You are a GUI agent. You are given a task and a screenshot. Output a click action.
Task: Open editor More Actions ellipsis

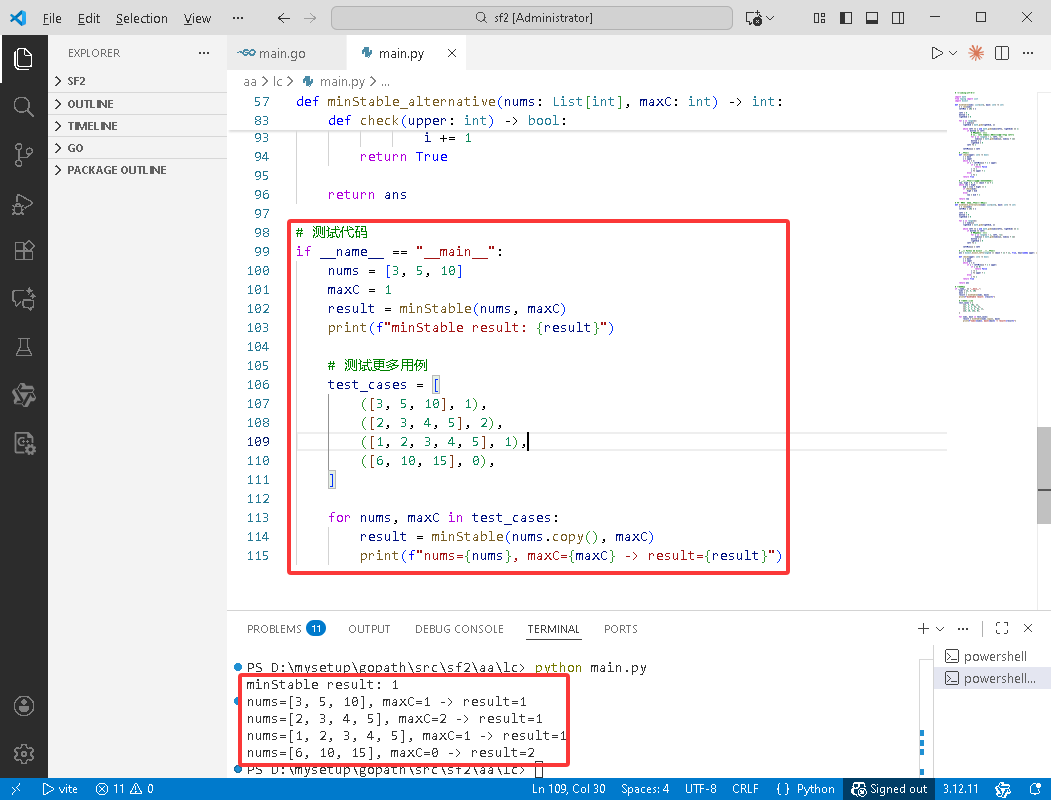click(1028, 53)
